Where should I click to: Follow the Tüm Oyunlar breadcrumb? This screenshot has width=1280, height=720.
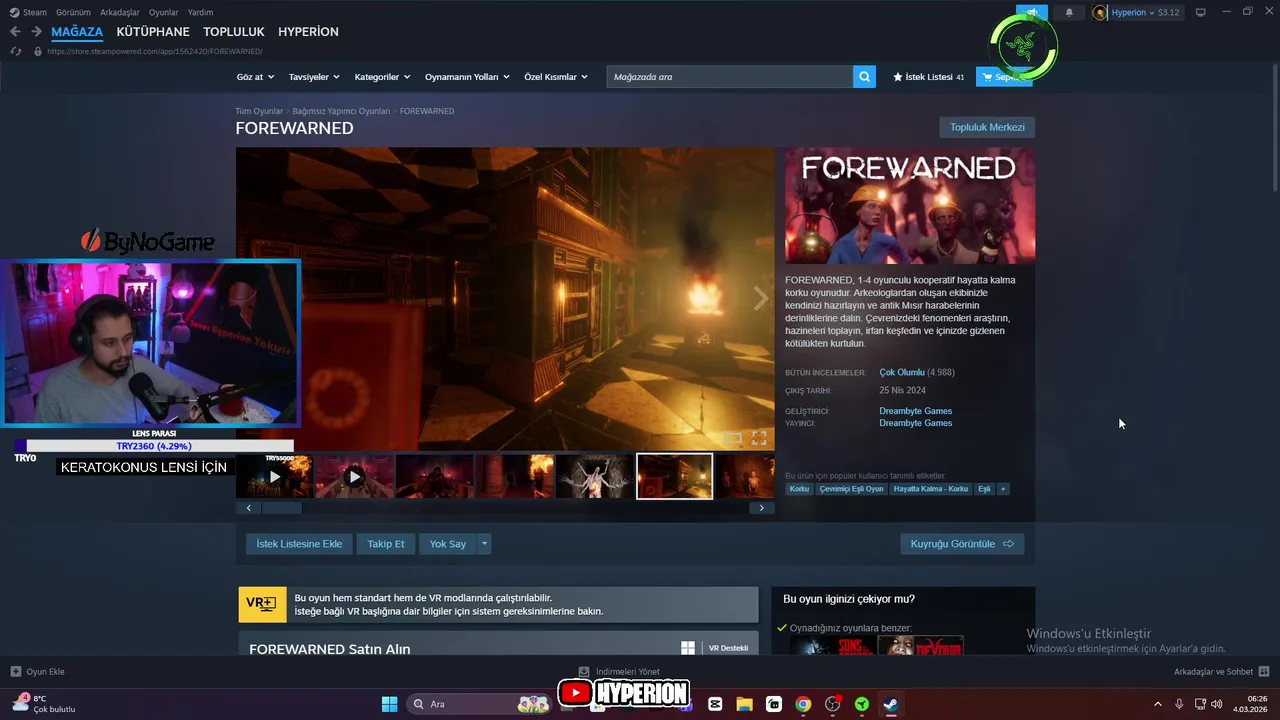[x=259, y=111]
